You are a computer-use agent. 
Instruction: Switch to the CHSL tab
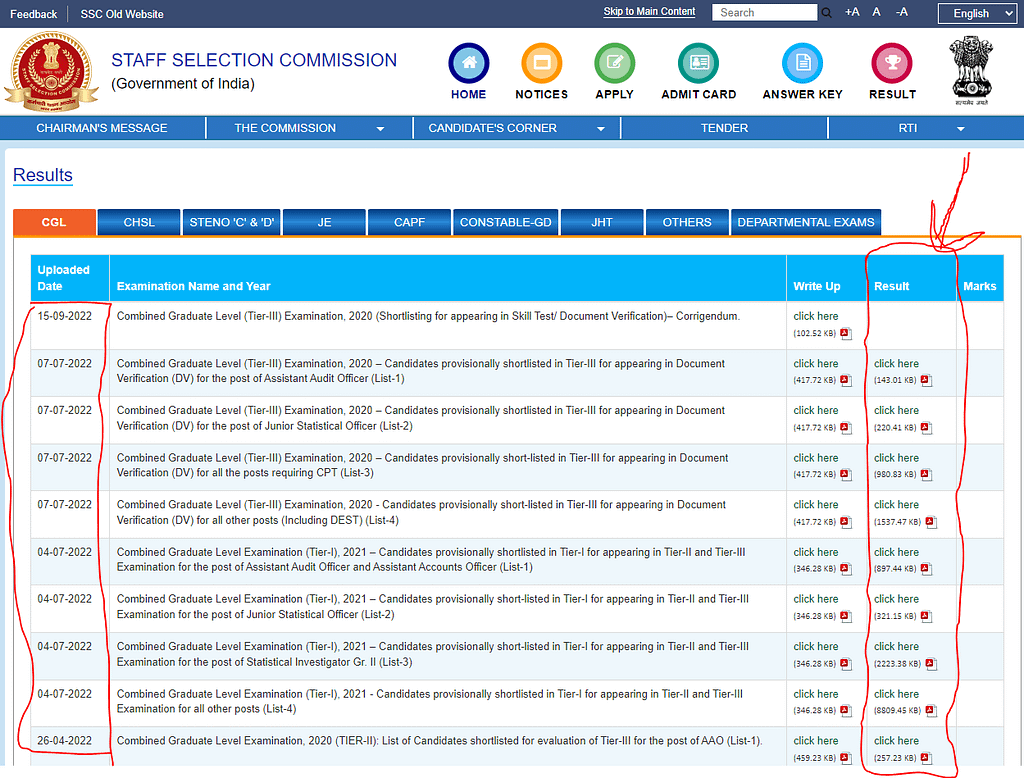click(139, 222)
